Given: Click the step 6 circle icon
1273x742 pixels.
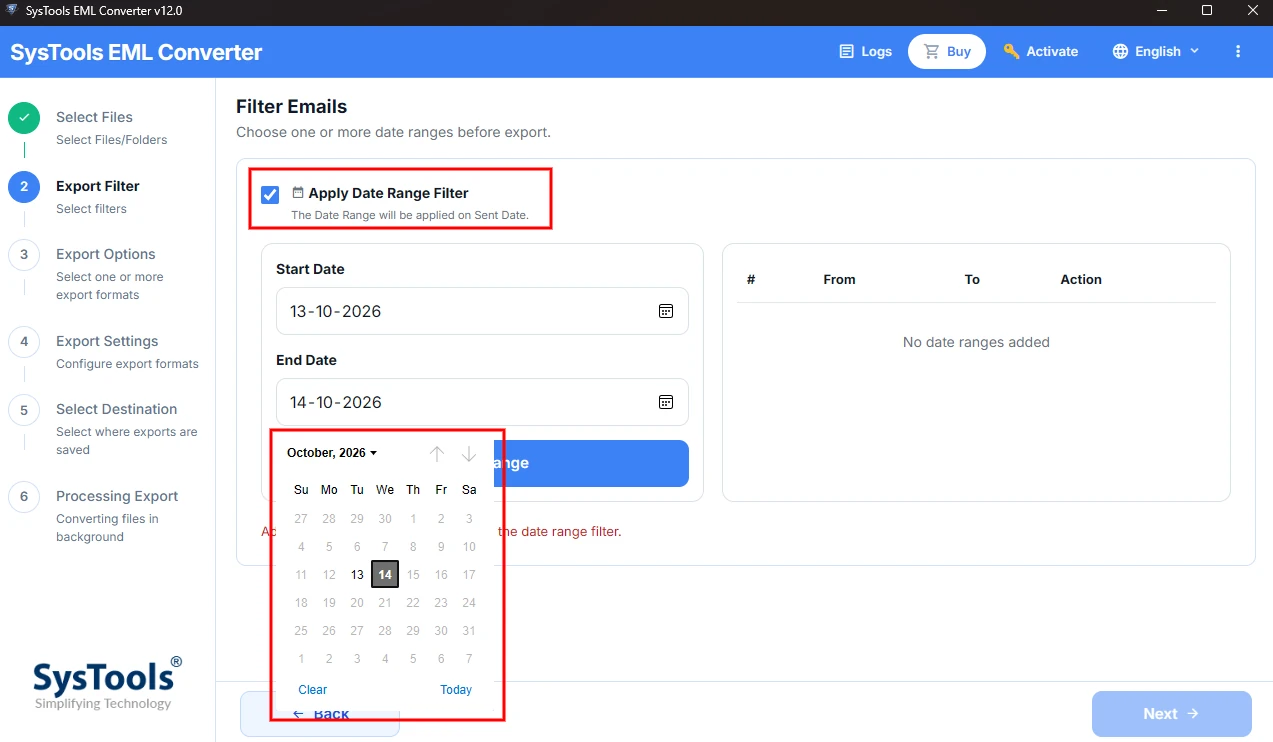Looking at the screenshot, I should click(24, 497).
